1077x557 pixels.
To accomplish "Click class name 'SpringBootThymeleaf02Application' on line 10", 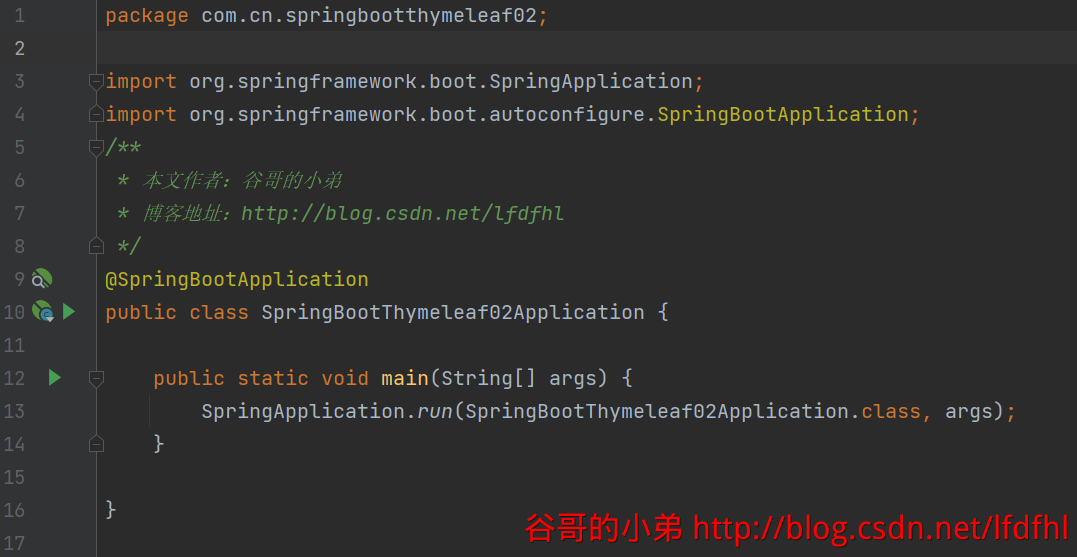I will click(453, 312).
